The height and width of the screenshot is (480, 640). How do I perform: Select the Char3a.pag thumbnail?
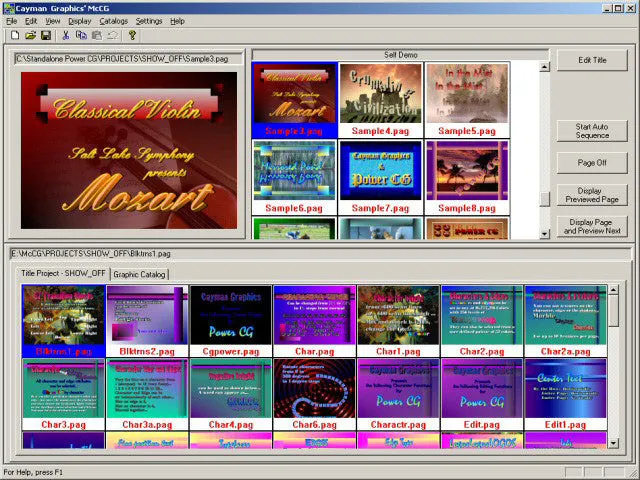[147, 394]
